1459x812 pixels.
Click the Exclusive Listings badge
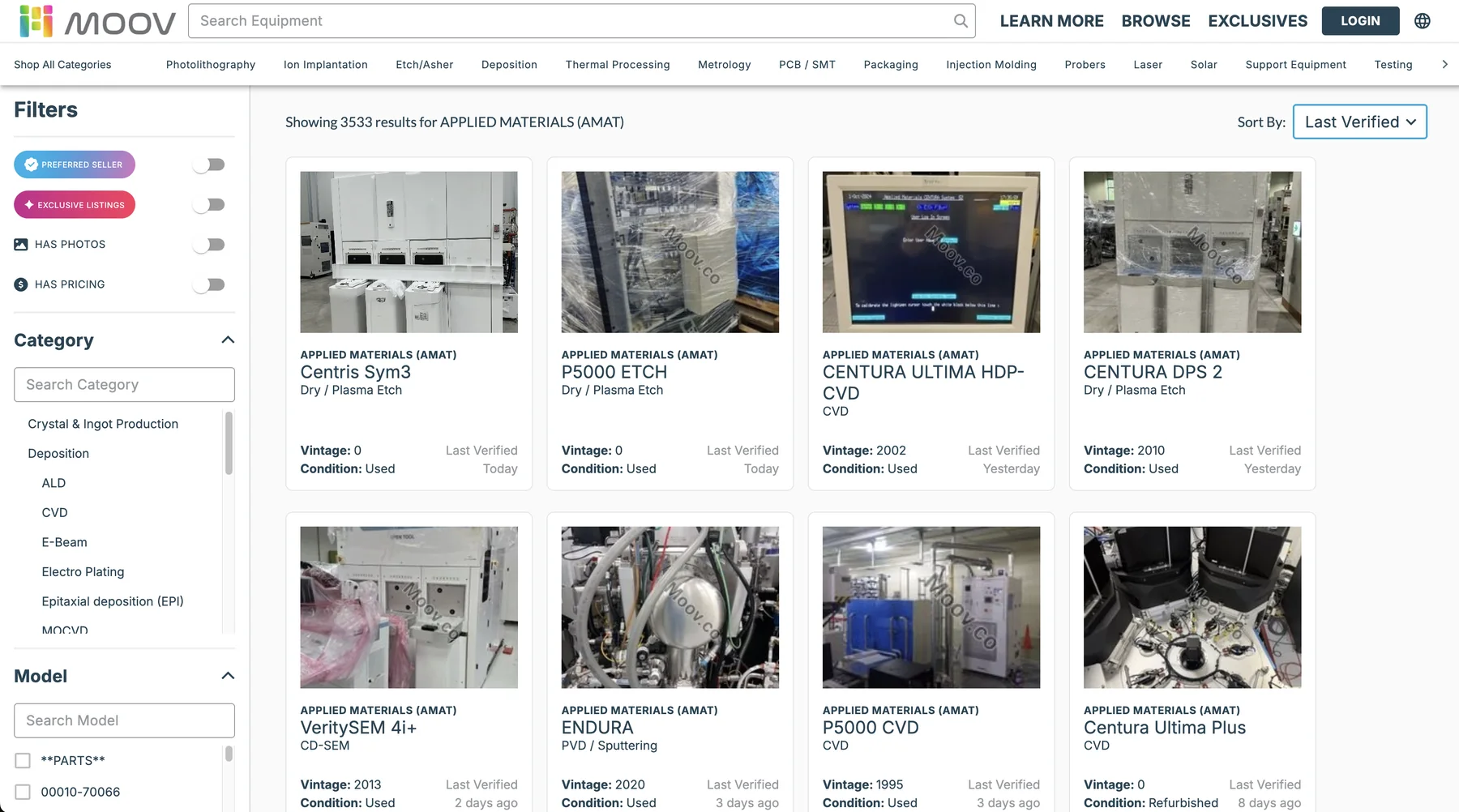(75, 205)
